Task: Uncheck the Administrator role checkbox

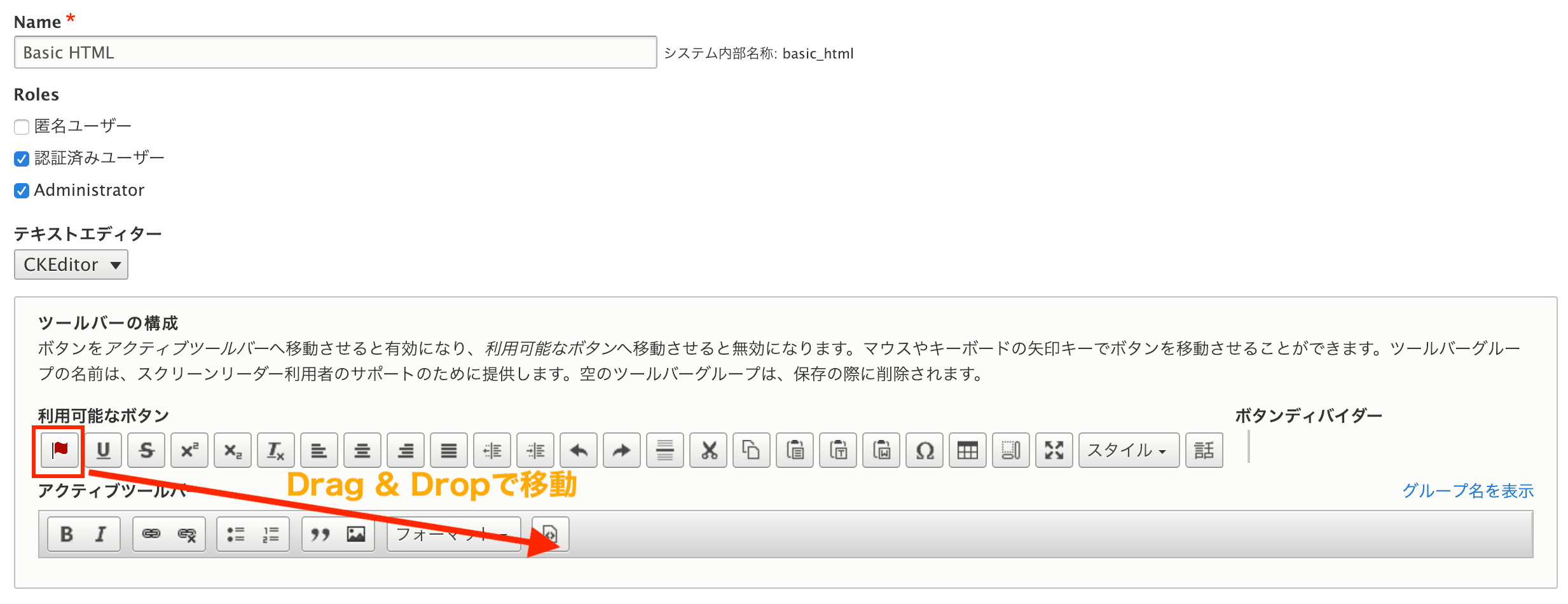Action: pos(22,191)
